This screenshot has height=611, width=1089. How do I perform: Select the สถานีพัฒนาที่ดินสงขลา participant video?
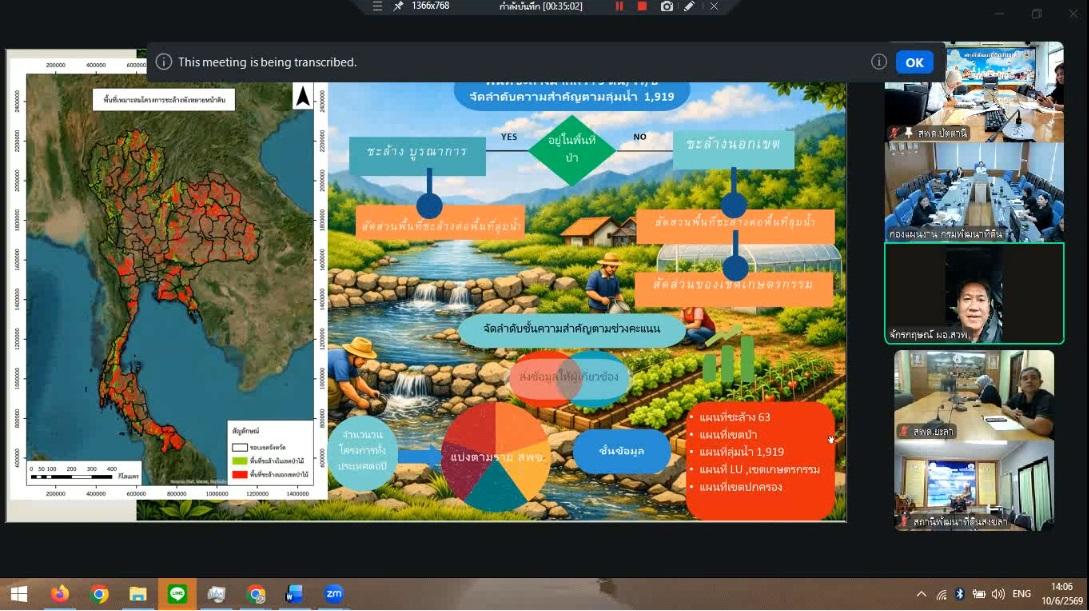[x=974, y=486]
